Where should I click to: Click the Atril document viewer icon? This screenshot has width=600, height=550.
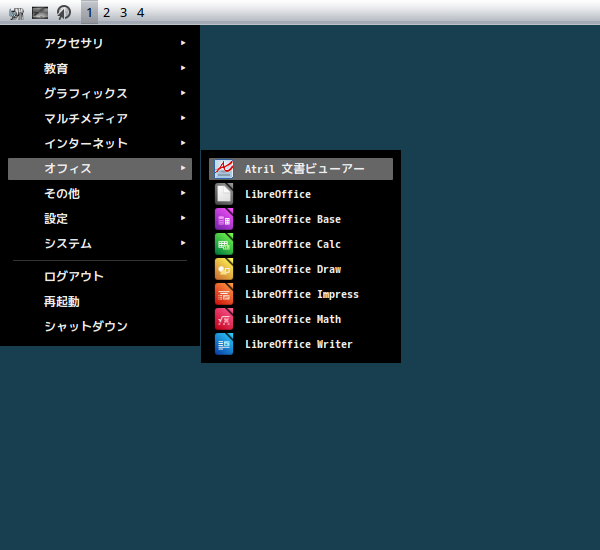coord(224,169)
